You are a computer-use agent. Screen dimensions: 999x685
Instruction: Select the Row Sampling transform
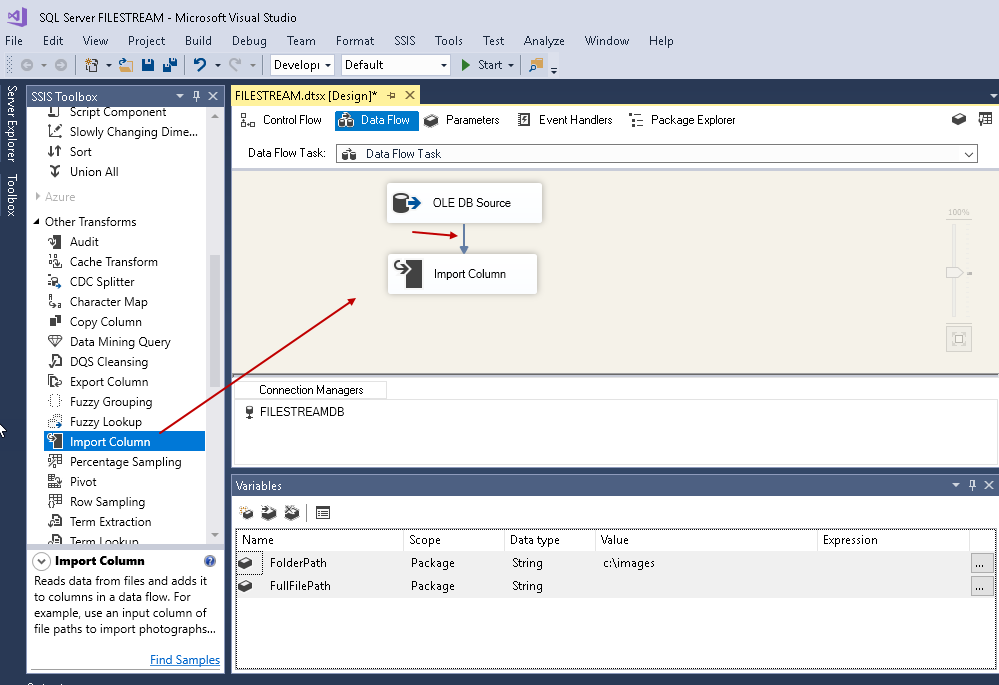107,502
